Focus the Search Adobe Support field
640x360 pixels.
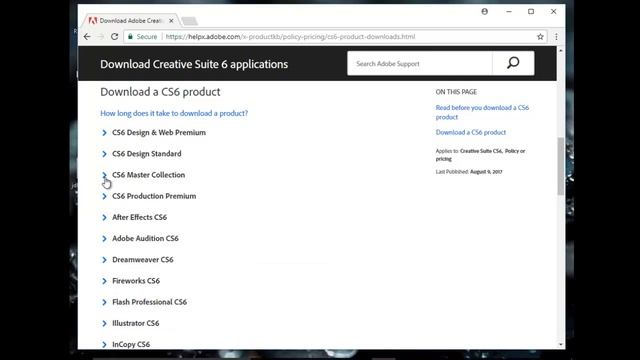(420, 63)
